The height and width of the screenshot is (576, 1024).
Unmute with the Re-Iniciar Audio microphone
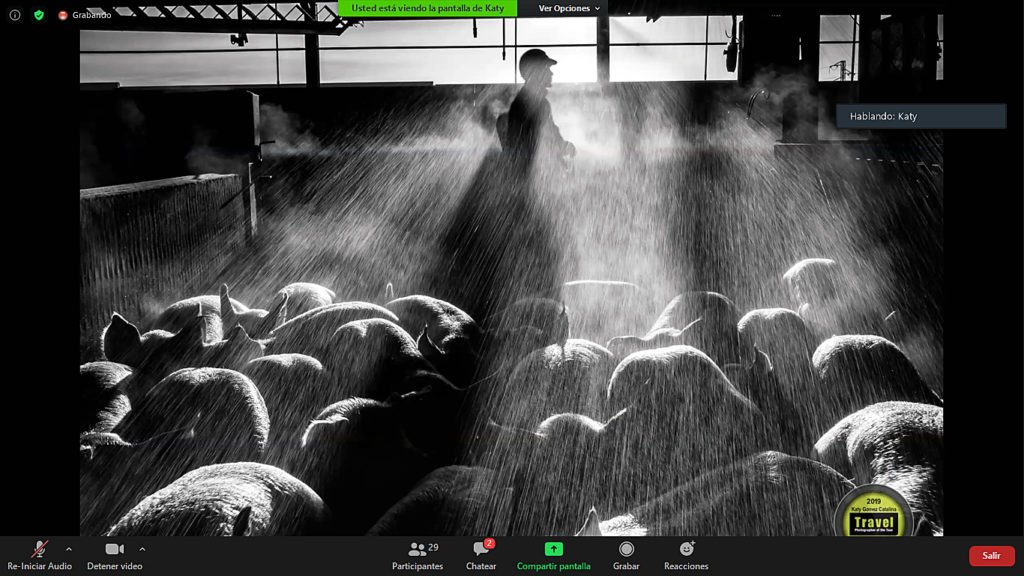pyautogui.click(x=40, y=550)
